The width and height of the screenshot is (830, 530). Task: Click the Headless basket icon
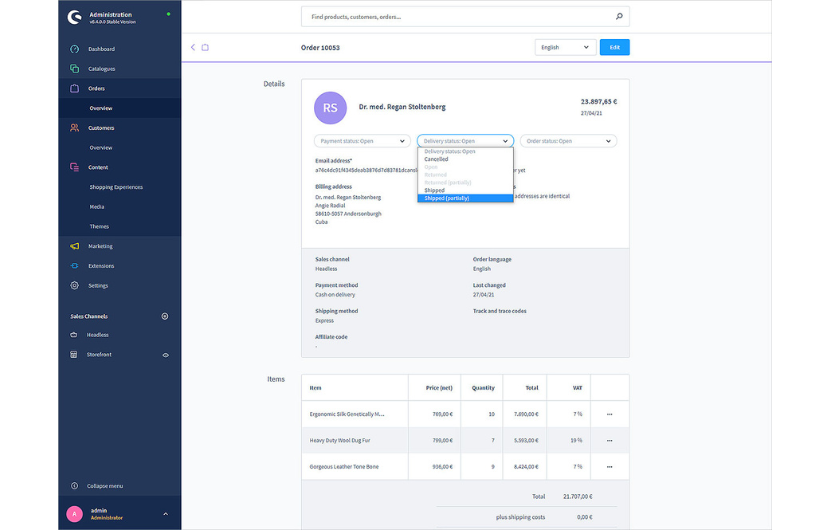[x=74, y=335]
